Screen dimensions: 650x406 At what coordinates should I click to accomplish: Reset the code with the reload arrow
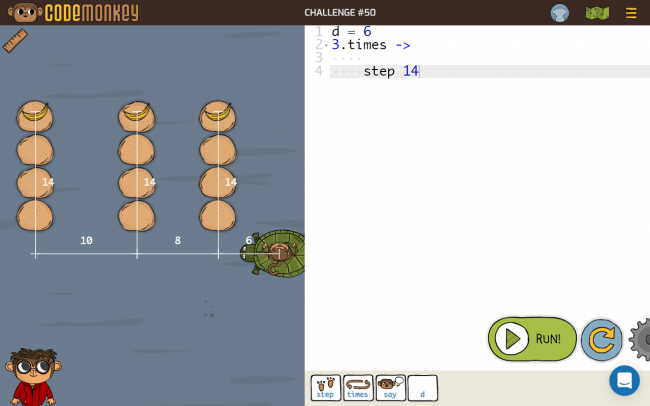(601, 340)
